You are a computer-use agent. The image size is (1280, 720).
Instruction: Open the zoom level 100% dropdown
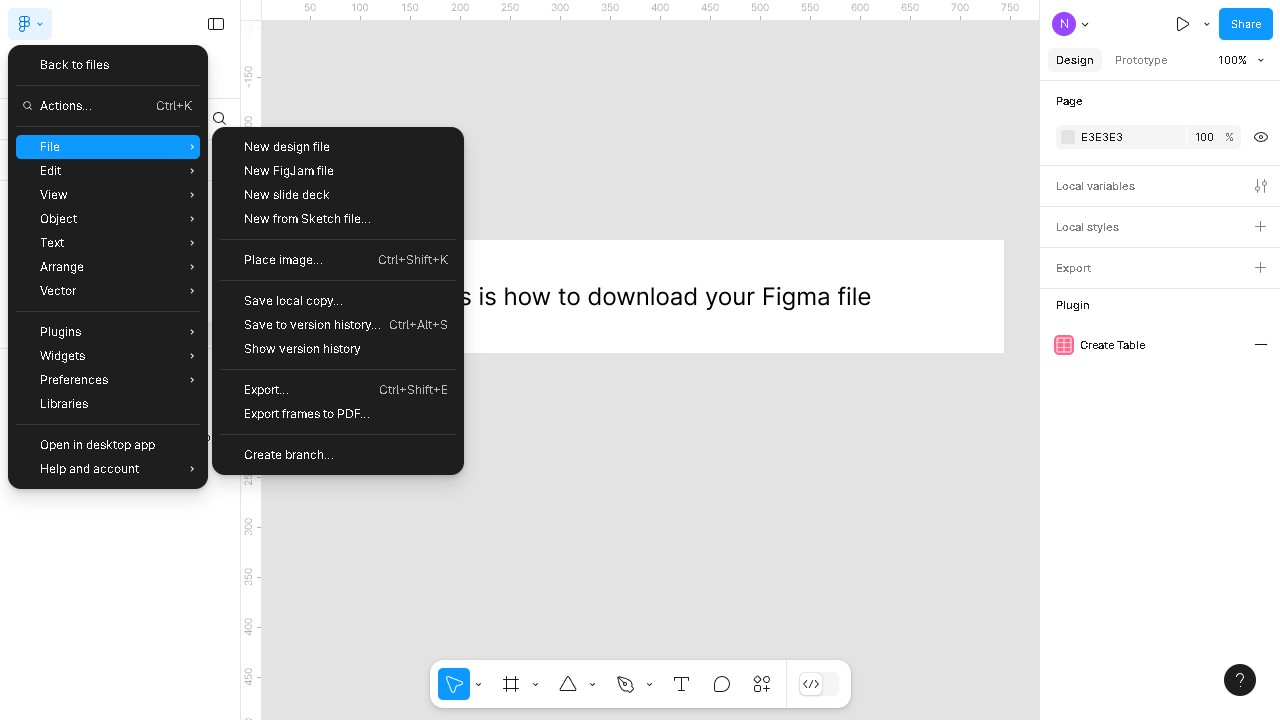1241,60
